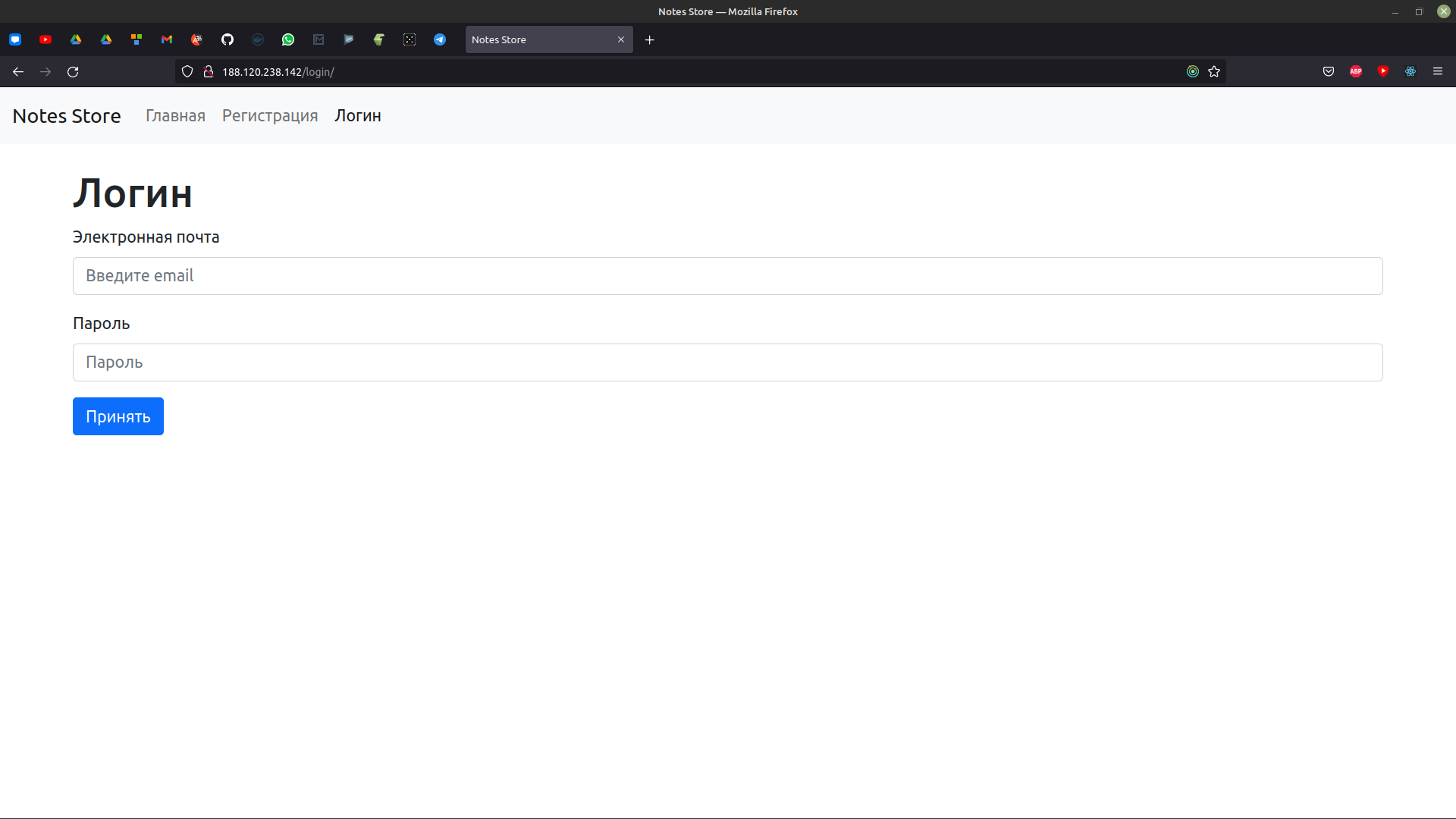Open the pinned Gmail tab
The width and height of the screenshot is (1456, 819).
click(167, 39)
